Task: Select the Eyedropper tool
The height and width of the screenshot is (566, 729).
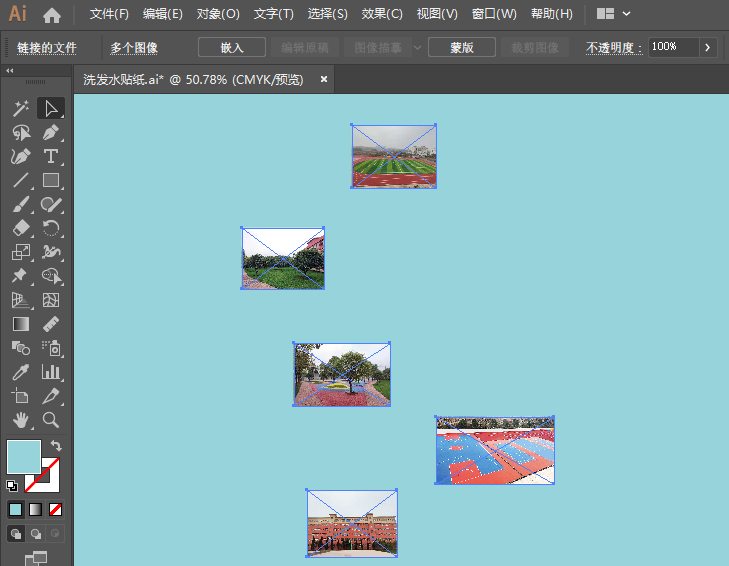Action: point(20,372)
